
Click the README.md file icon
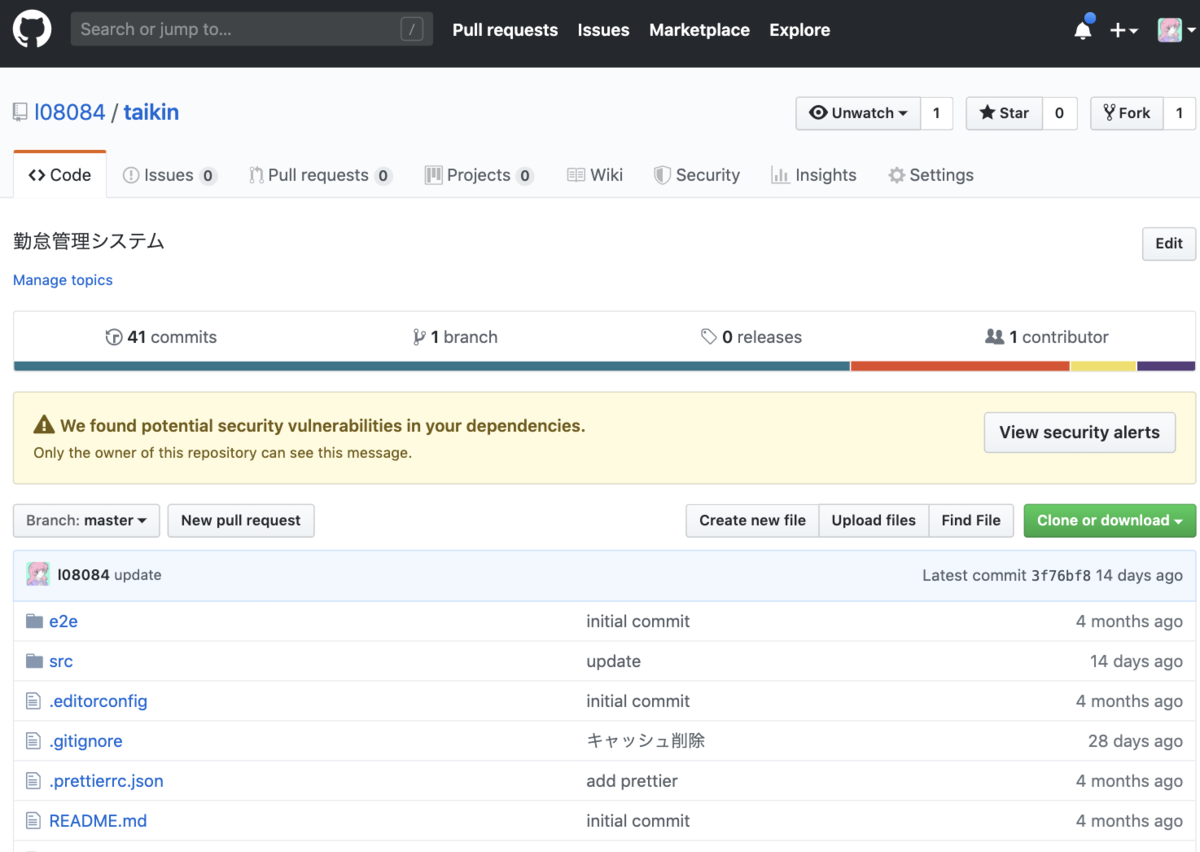coord(34,821)
